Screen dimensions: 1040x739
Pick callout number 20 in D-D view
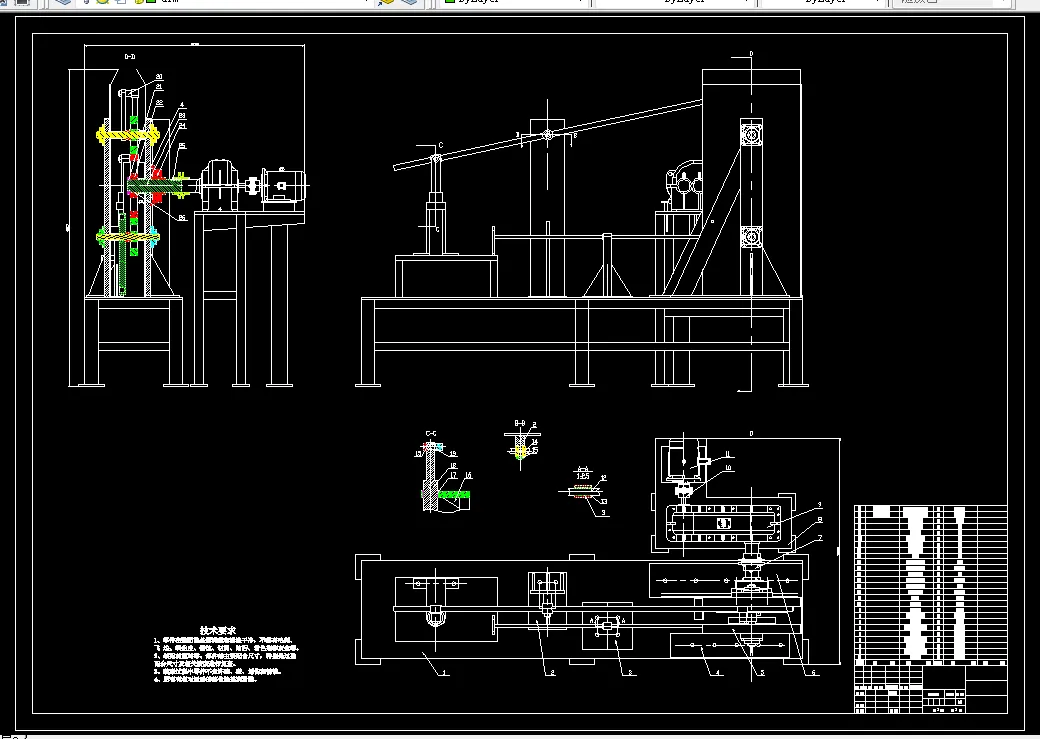click(x=159, y=77)
